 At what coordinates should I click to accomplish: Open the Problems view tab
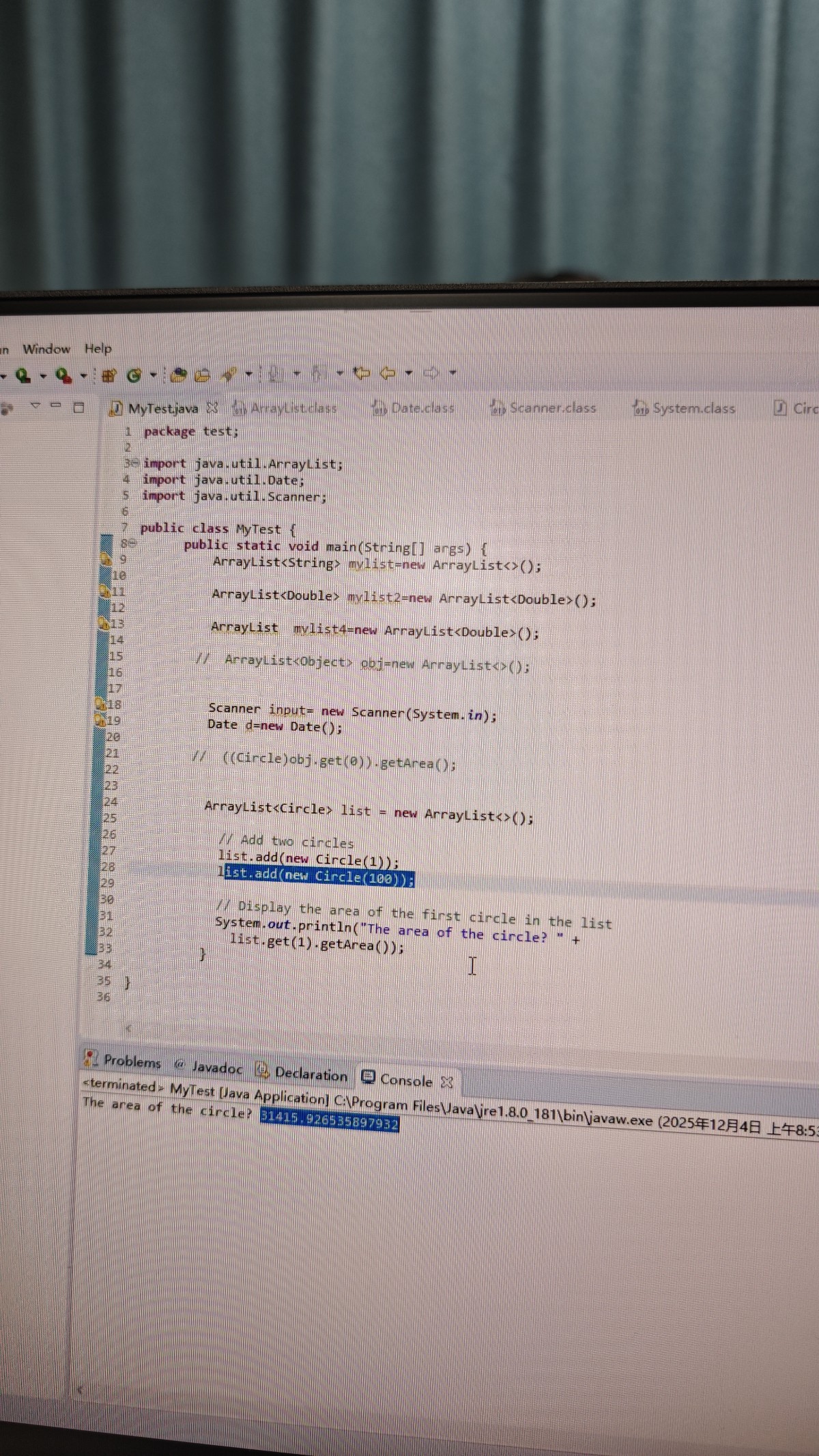point(122,1060)
